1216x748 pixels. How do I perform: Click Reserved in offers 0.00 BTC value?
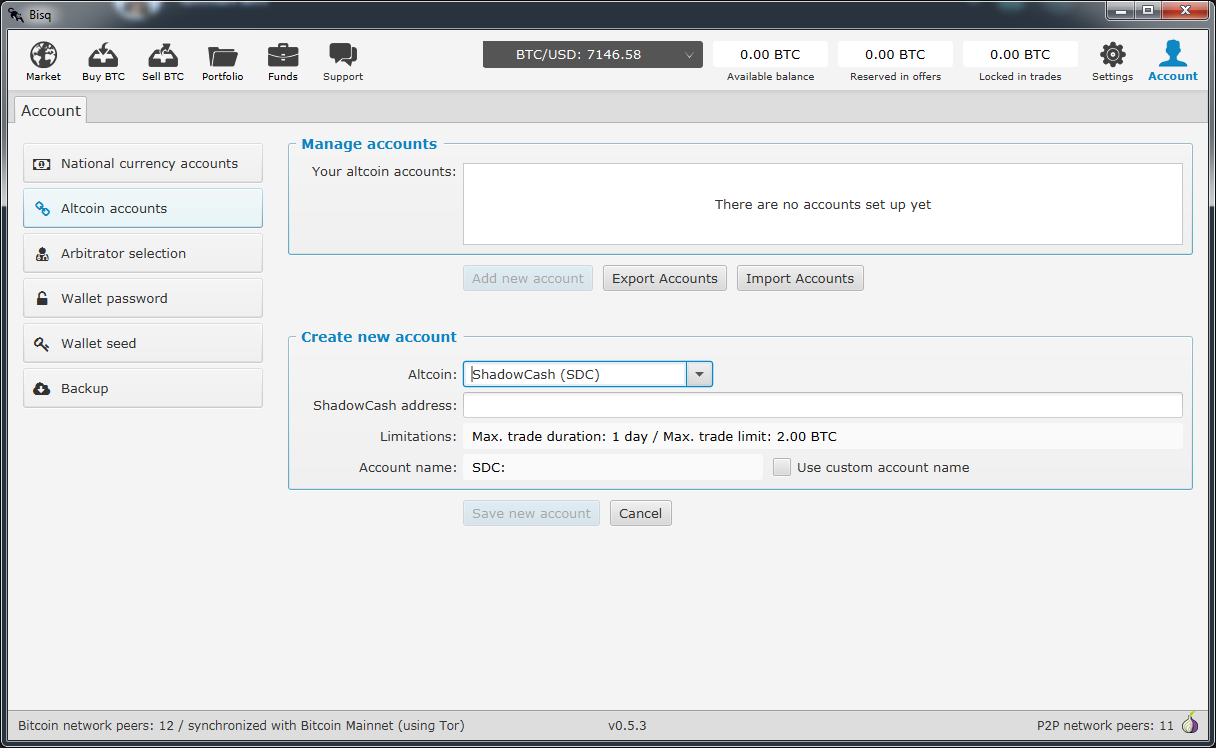[x=895, y=55]
